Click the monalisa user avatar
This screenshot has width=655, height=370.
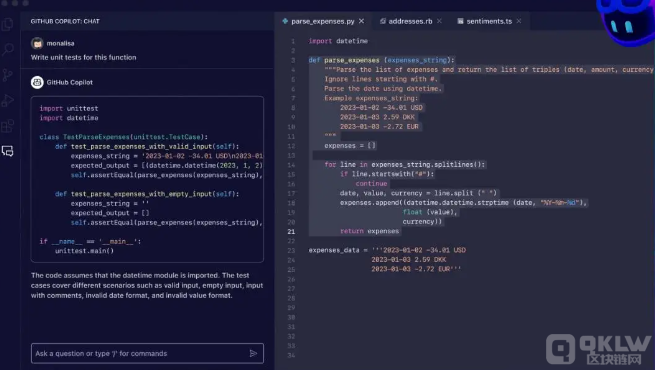coord(37,43)
